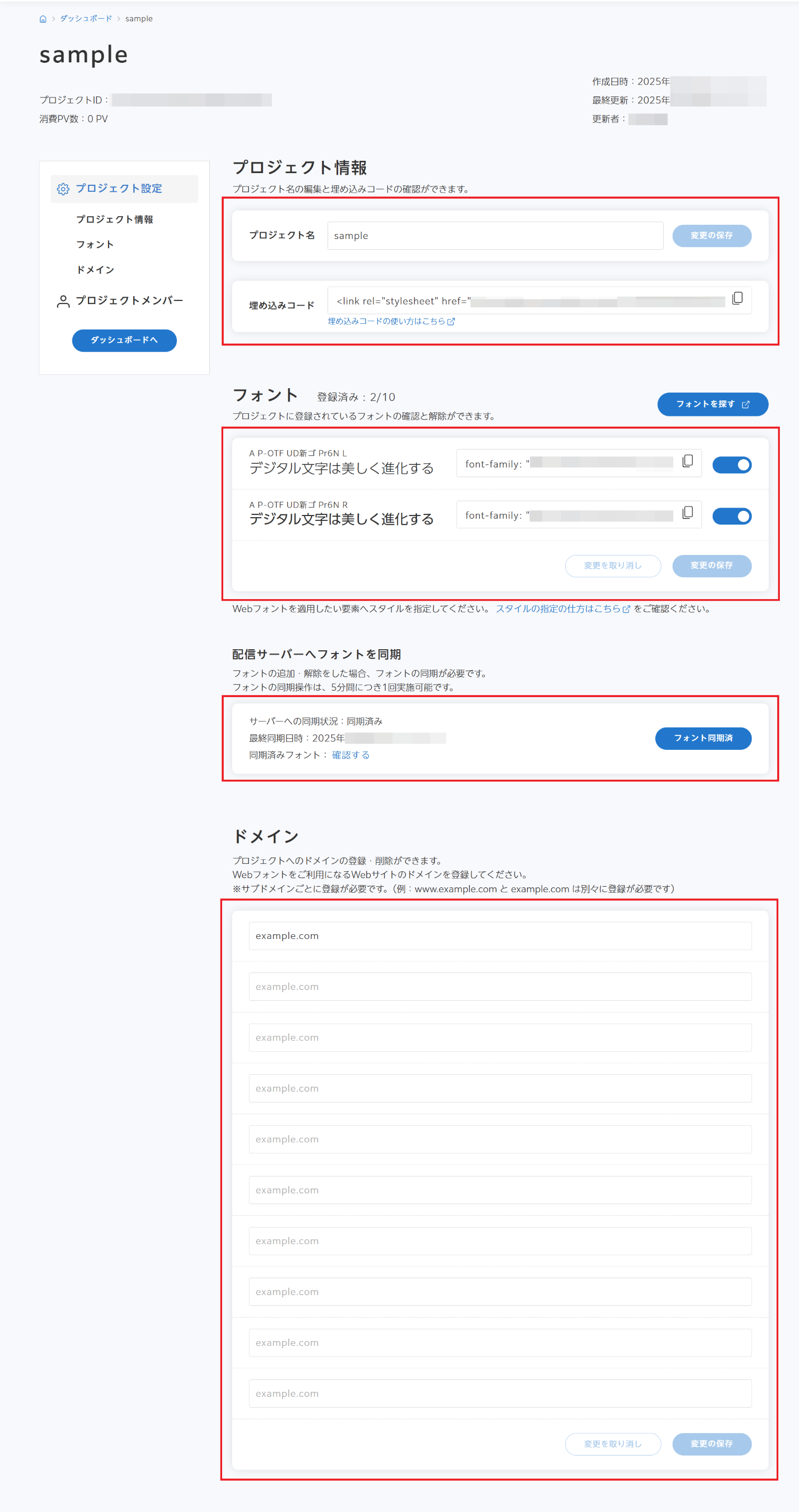Toggle off UD新ゴ Pr6N L font
The image size is (799, 1512).
(x=731, y=465)
